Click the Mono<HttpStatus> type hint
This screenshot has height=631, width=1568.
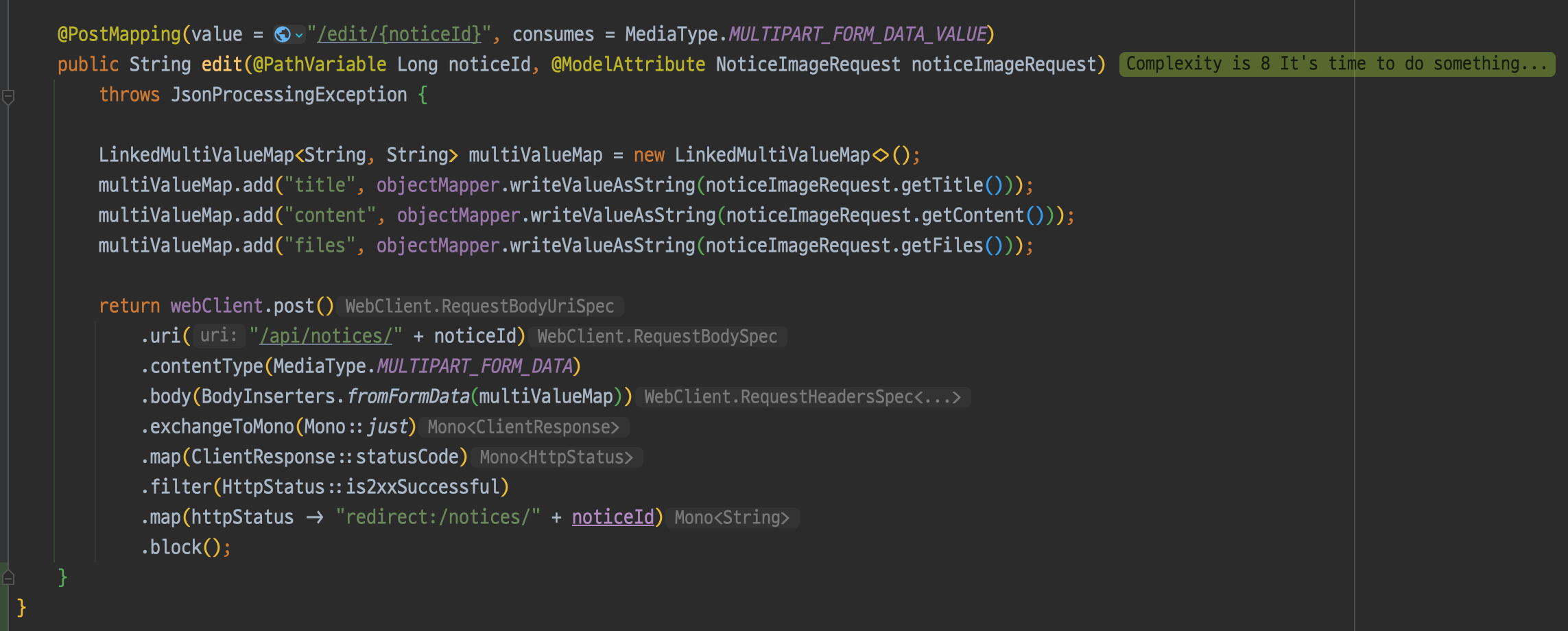[556, 457]
